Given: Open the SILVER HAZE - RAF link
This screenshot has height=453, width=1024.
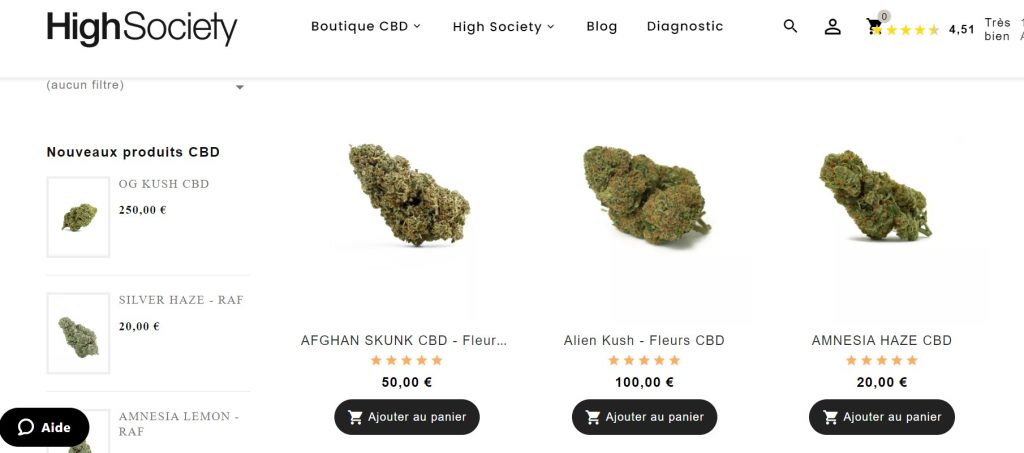Looking at the screenshot, I should [181, 300].
